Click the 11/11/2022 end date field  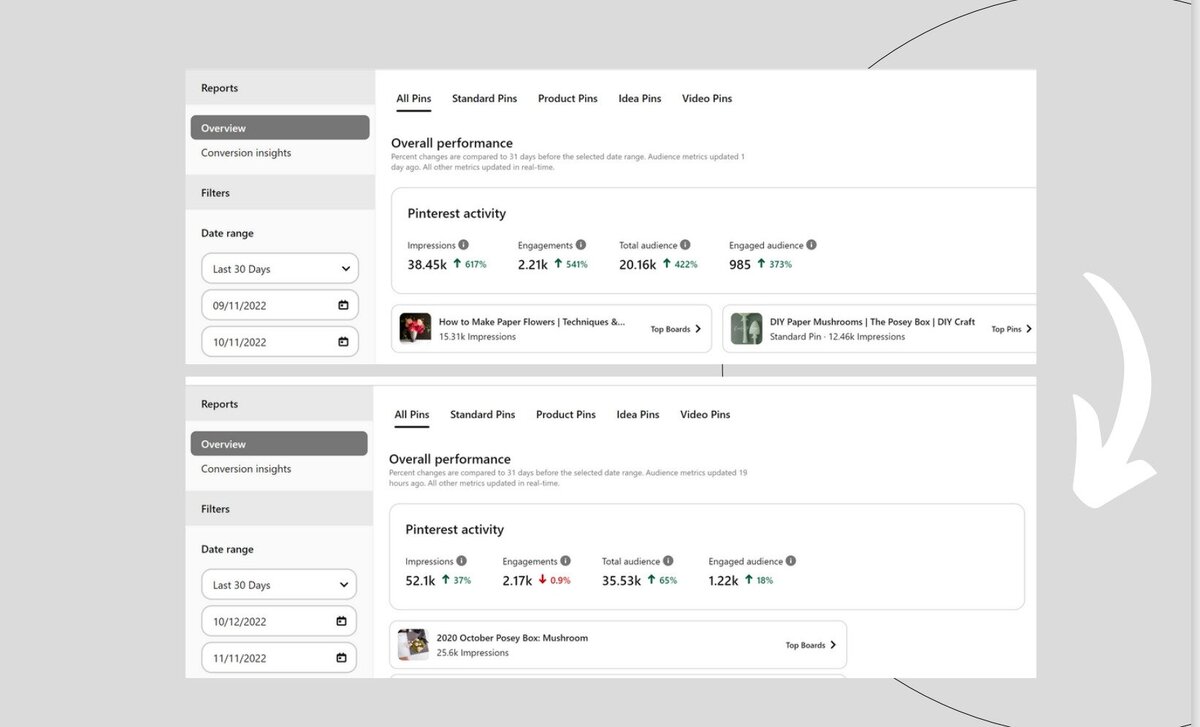pos(278,658)
